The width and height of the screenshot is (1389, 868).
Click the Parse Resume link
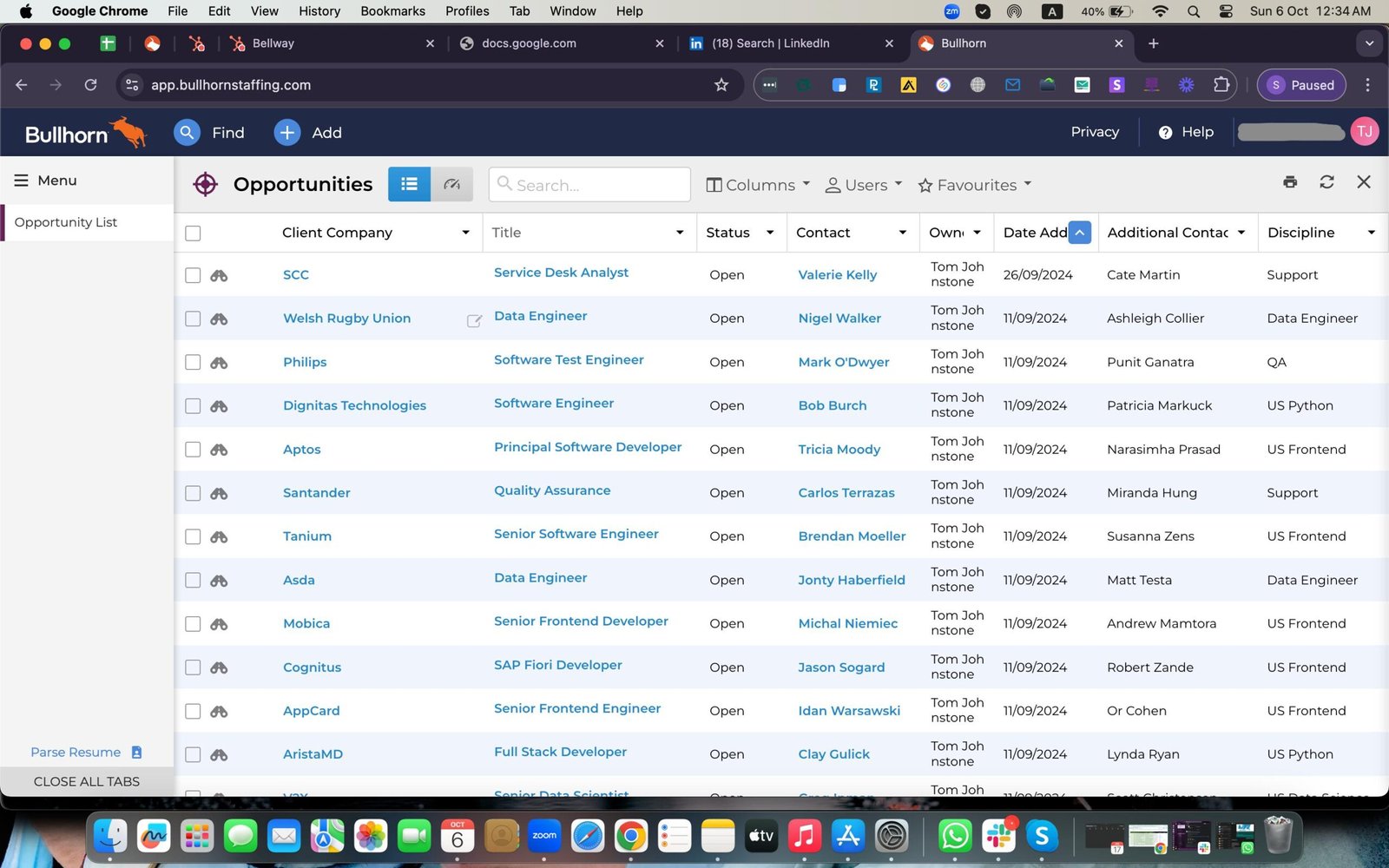pyautogui.click(x=76, y=753)
